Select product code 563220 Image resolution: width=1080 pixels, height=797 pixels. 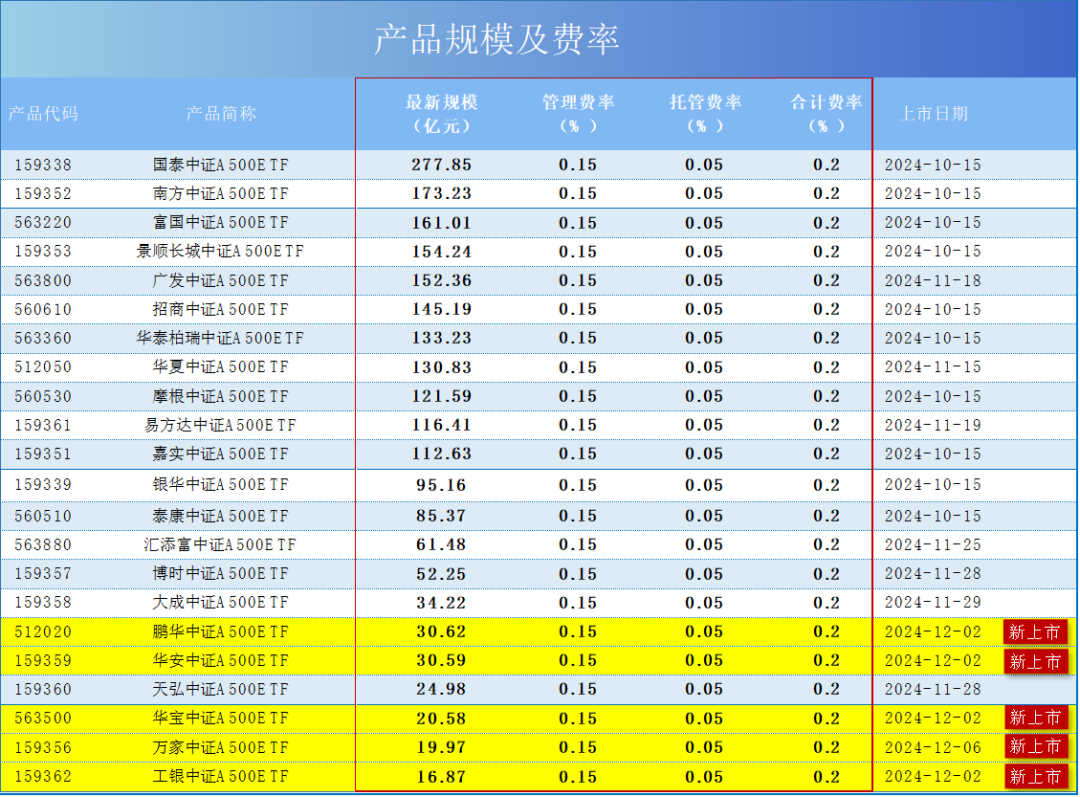(x=43, y=222)
